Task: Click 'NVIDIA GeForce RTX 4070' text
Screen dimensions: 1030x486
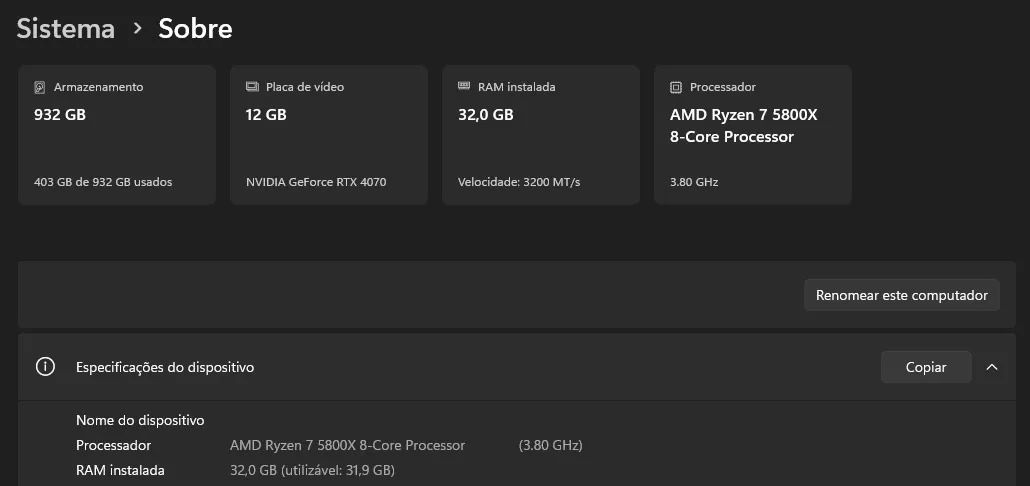Action: coord(316,182)
